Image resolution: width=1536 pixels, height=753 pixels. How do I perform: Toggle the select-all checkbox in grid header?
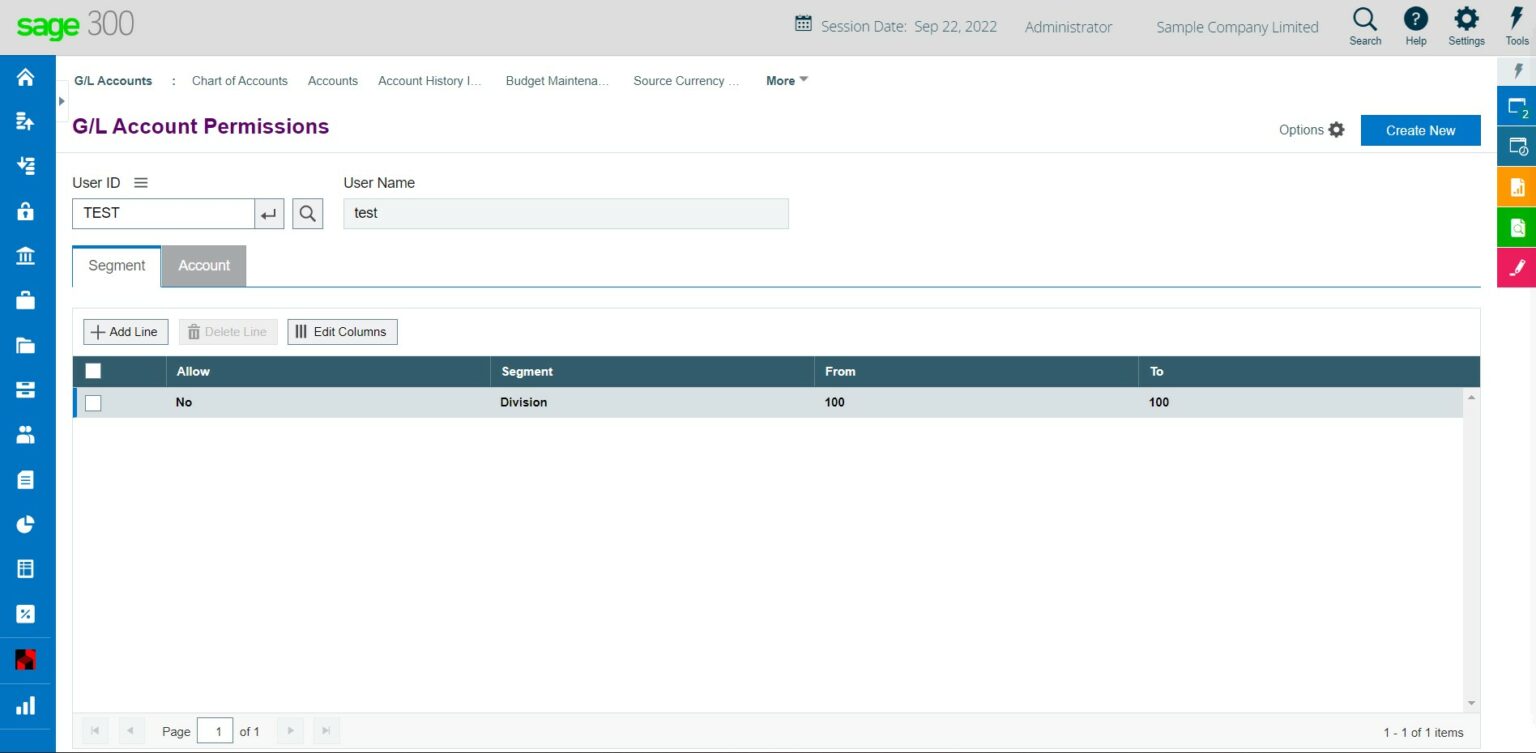(93, 370)
